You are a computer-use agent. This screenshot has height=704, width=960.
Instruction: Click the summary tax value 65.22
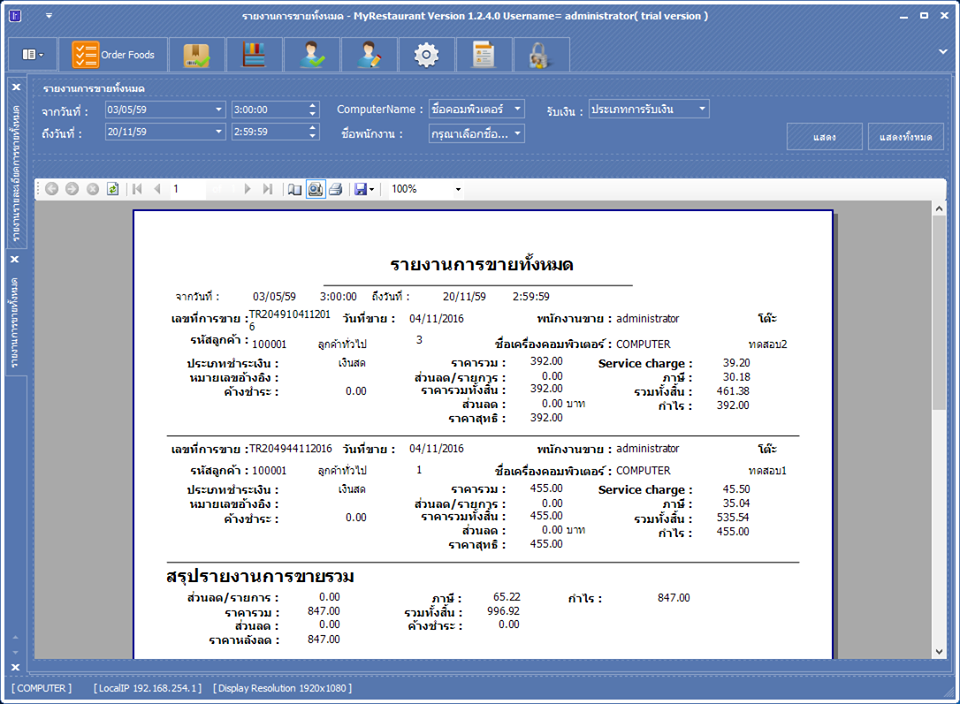[x=507, y=597]
